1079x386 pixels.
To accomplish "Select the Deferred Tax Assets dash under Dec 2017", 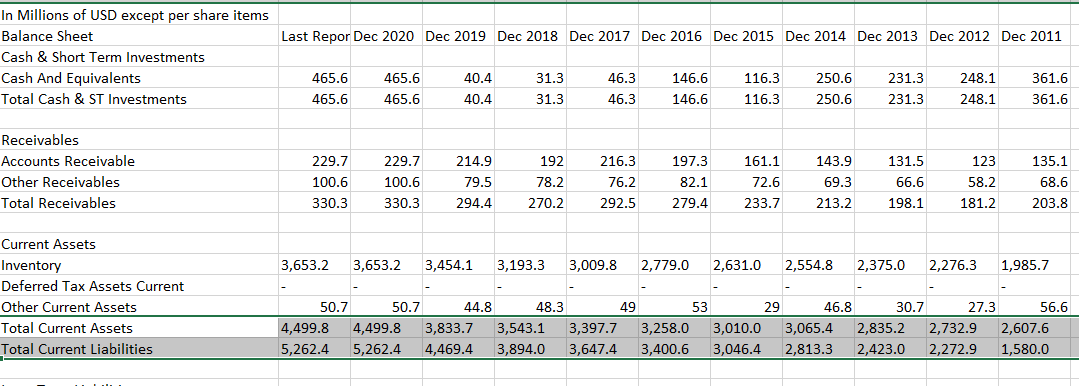I will coord(602,286).
